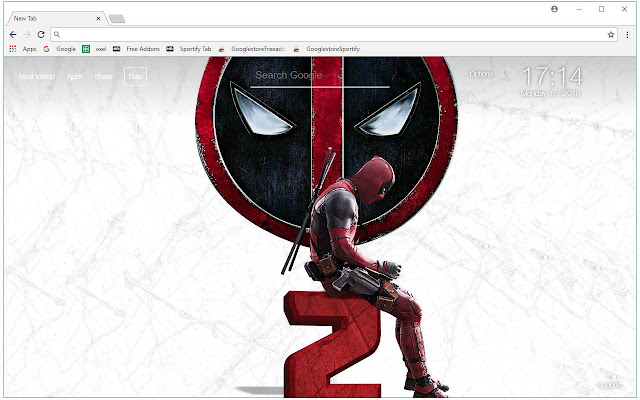The image size is (640, 400).
Task: Click the Rate button
Action: tap(136, 76)
